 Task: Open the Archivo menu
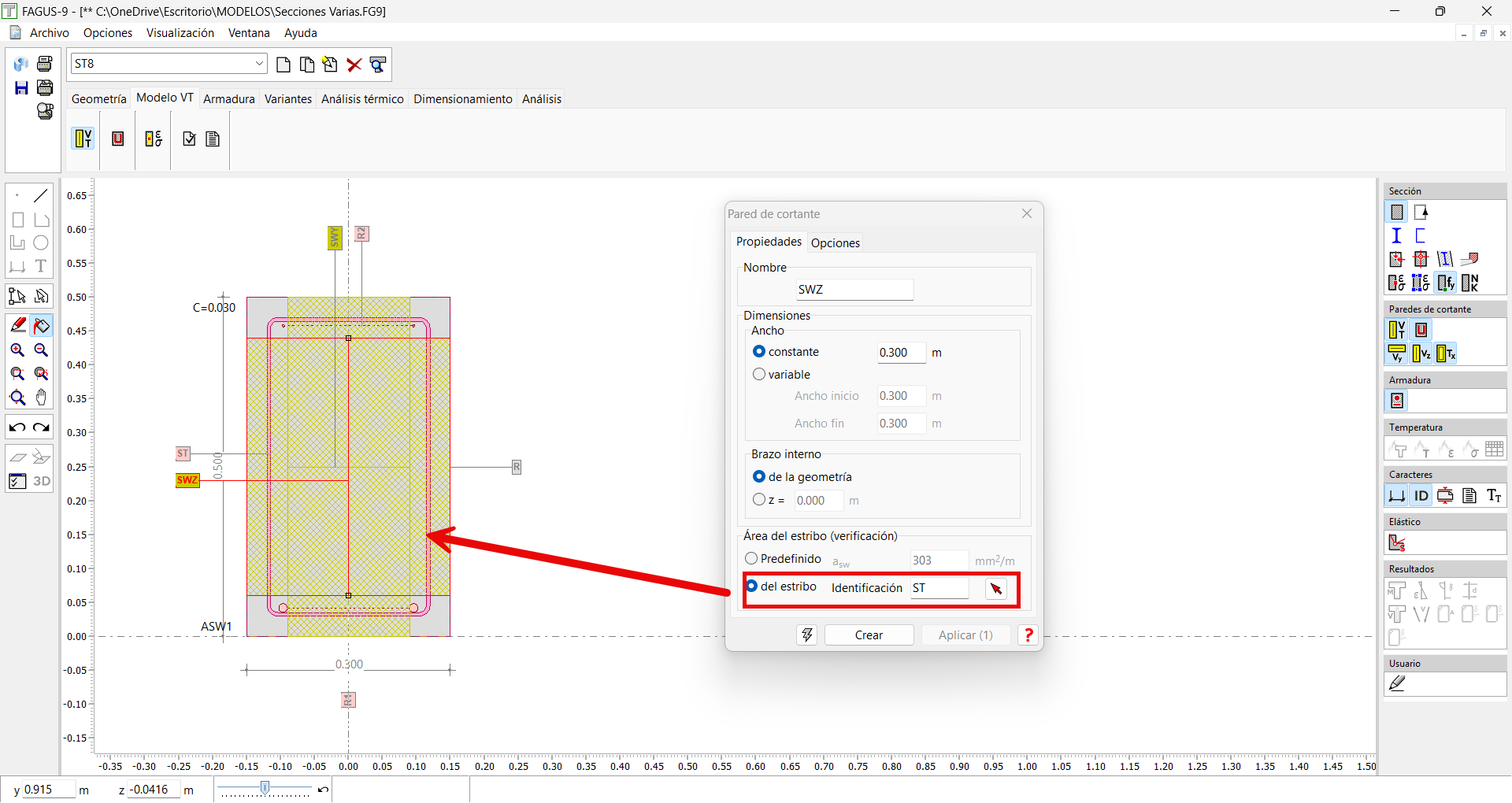tap(49, 33)
